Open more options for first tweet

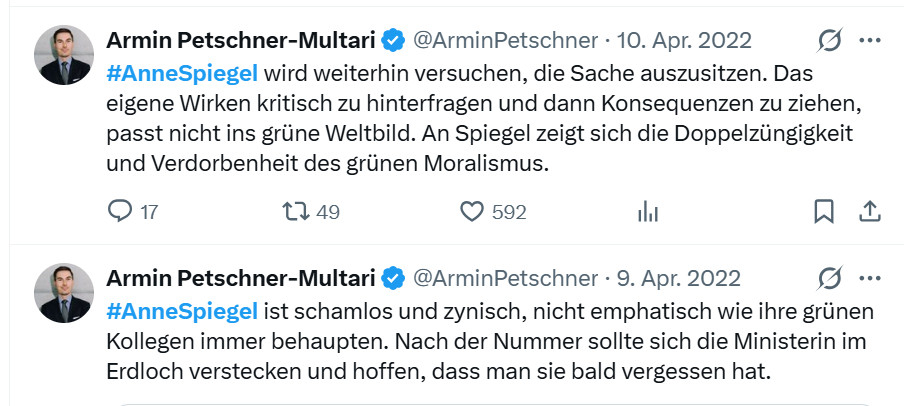pyautogui.click(x=870, y=40)
